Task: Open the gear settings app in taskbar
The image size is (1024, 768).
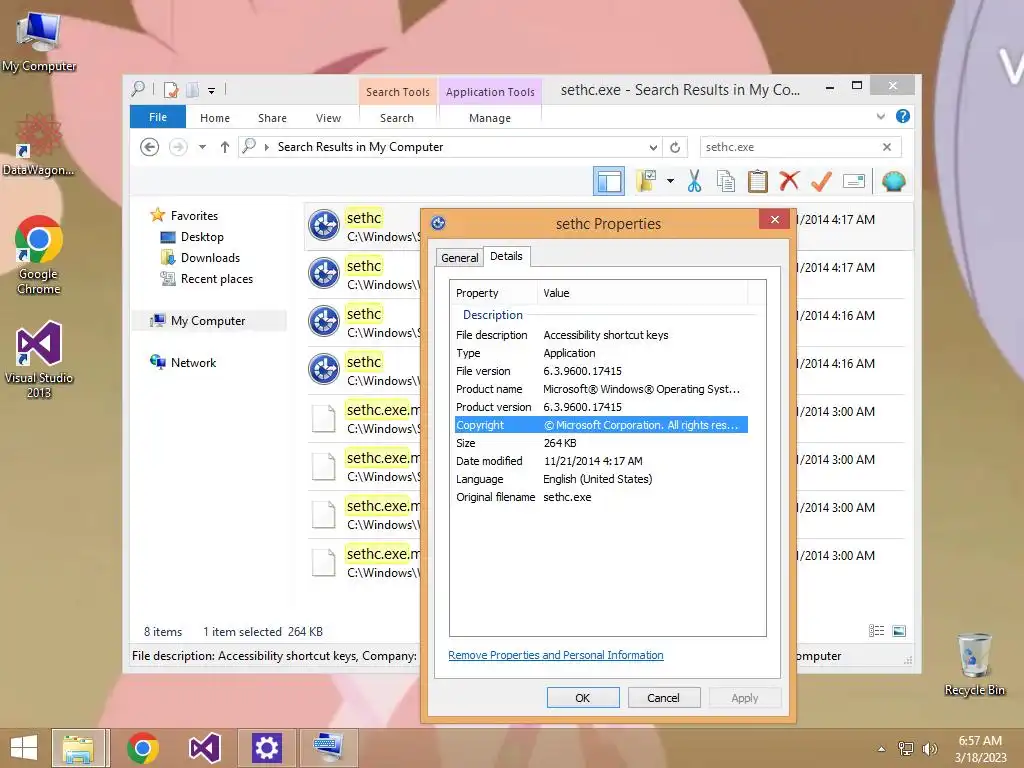Action: (266, 748)
